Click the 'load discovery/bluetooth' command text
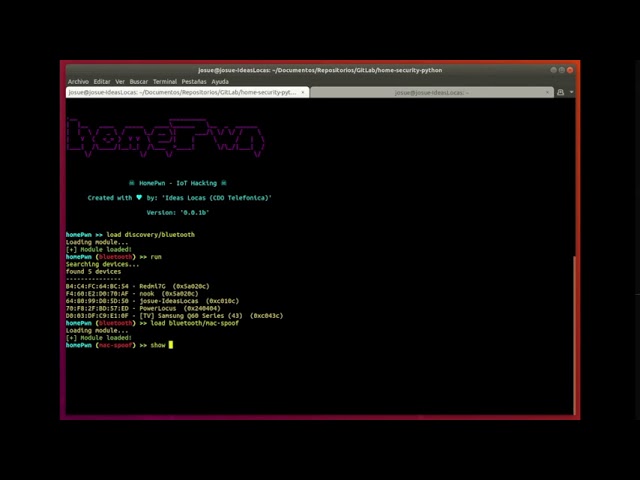Viewport: 640px width, 480px height. click(x=151, y=235)
